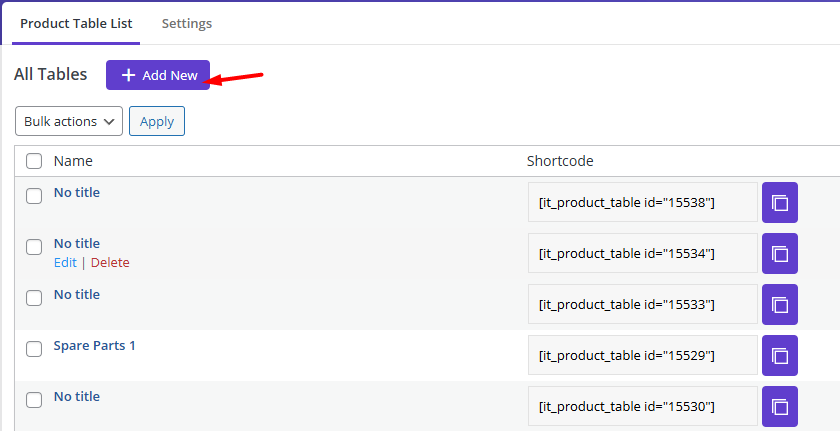Select the checkbox for table id 15530 row
Viewport: 840px width, 431px height.
pos(34,399)
